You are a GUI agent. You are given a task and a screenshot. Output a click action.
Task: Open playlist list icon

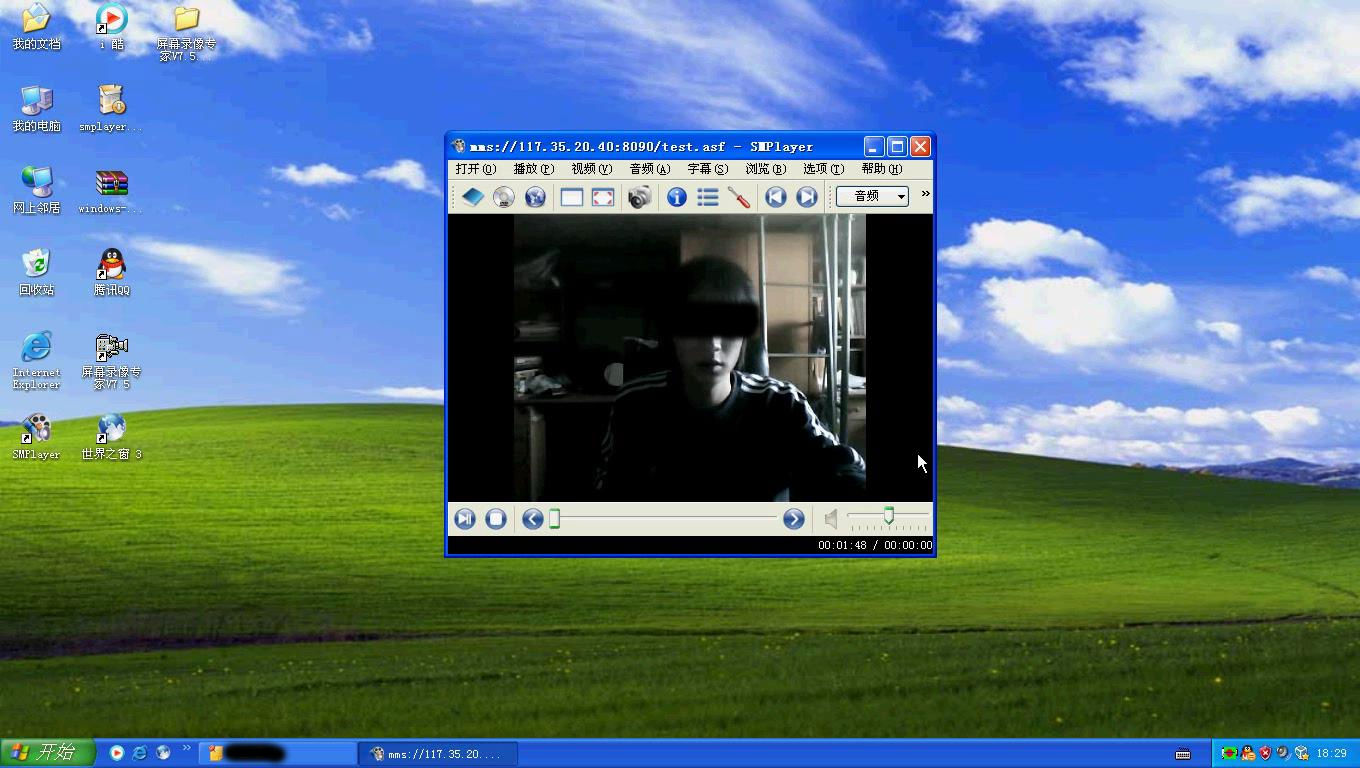pos(708,197)
